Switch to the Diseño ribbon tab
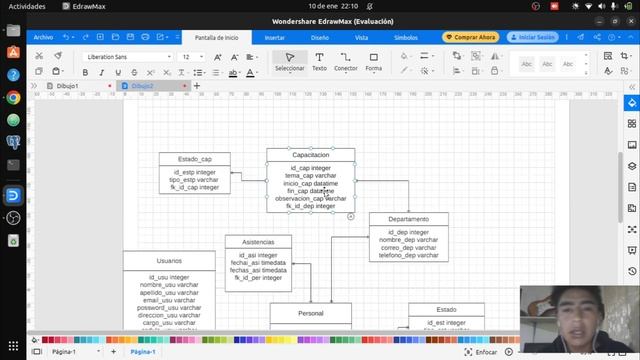Image resolution: width=640 pixels, height=360 pixels. click(x=320, y=38)
